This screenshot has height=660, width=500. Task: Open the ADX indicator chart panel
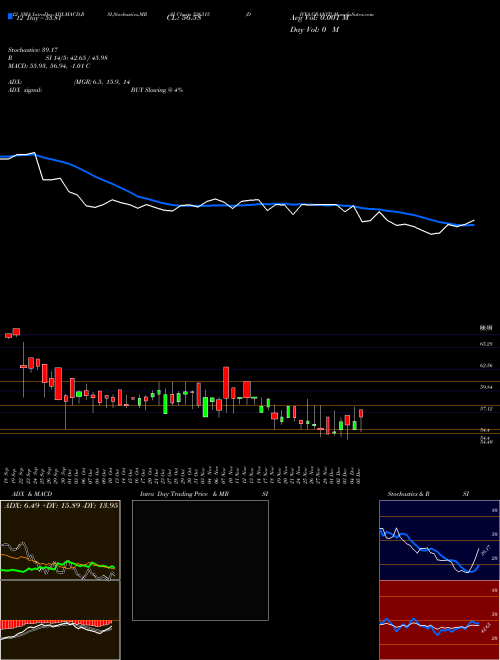tap(60, 540)
